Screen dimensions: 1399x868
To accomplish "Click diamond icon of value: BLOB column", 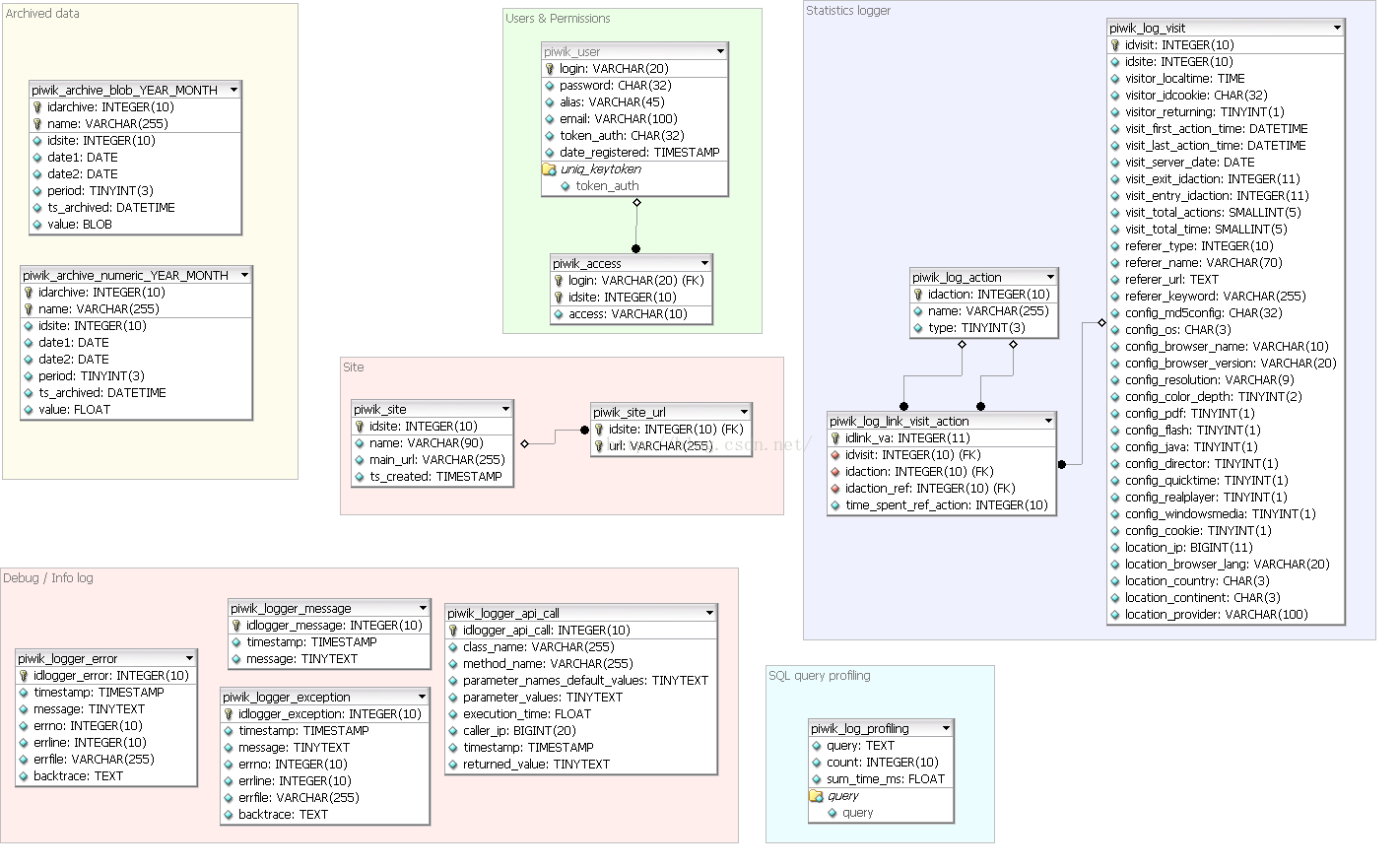I will coord(37,225).
